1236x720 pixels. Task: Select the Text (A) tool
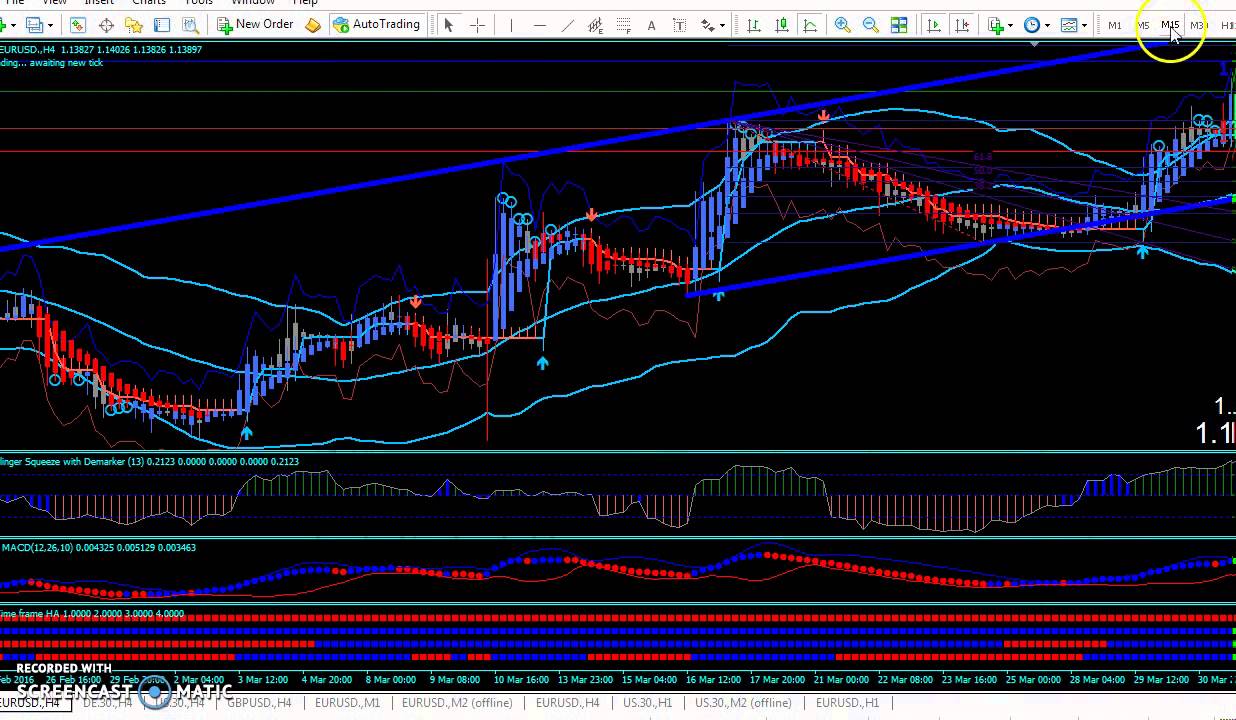coord(652,25)
